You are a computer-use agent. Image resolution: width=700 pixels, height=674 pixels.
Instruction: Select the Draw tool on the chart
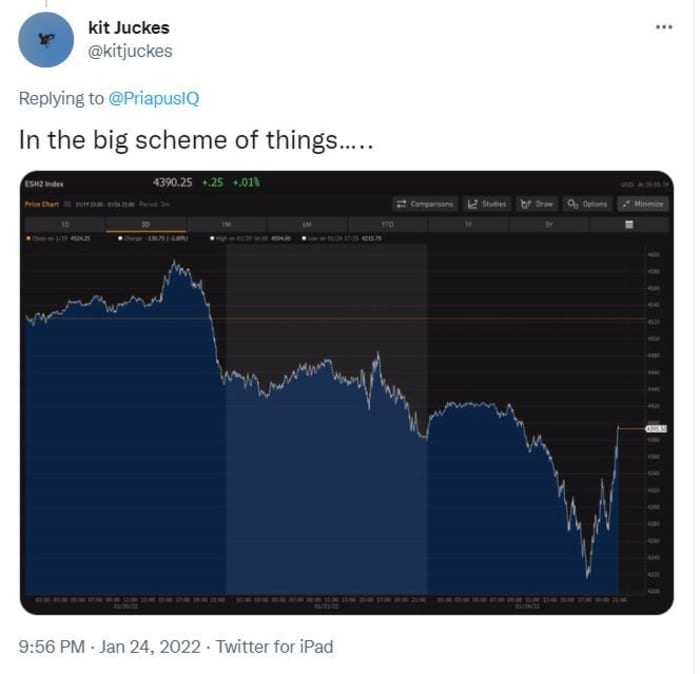click(537, 204)
